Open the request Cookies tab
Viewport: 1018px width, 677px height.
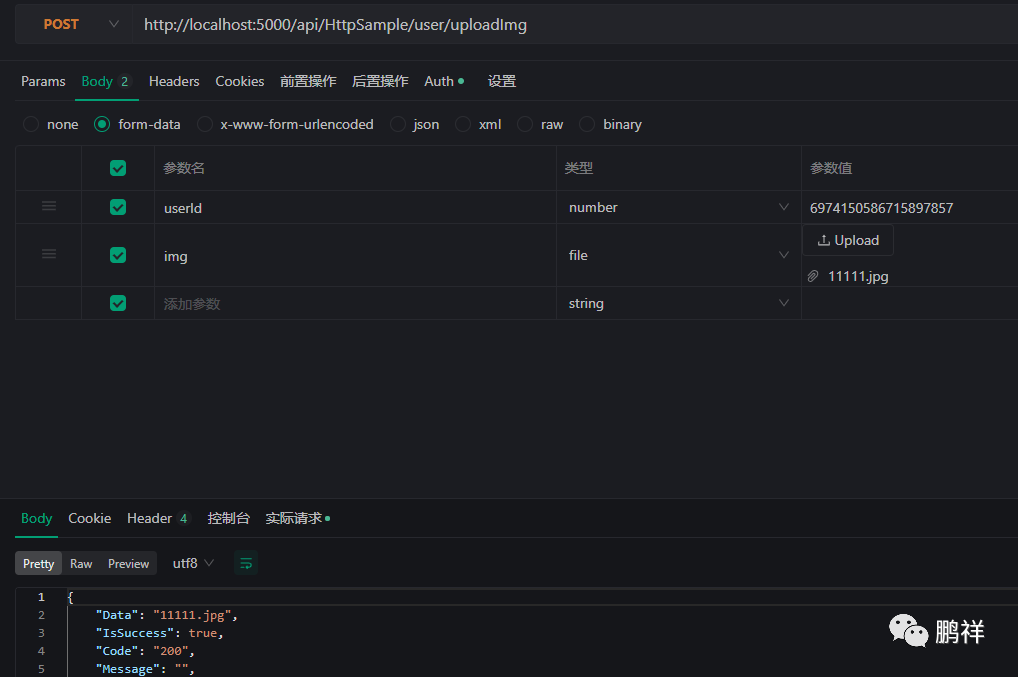pos(240,81)
